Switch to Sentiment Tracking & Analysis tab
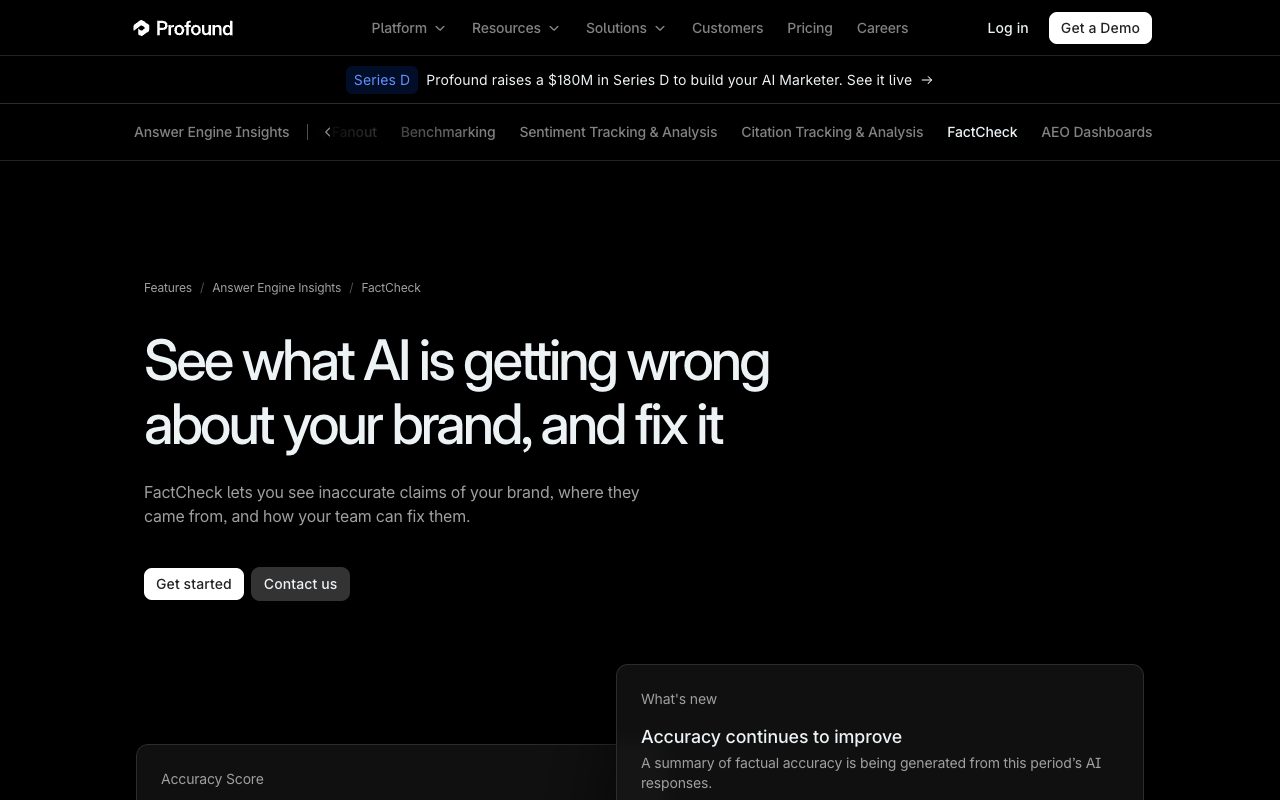 (x=618, y=132)
